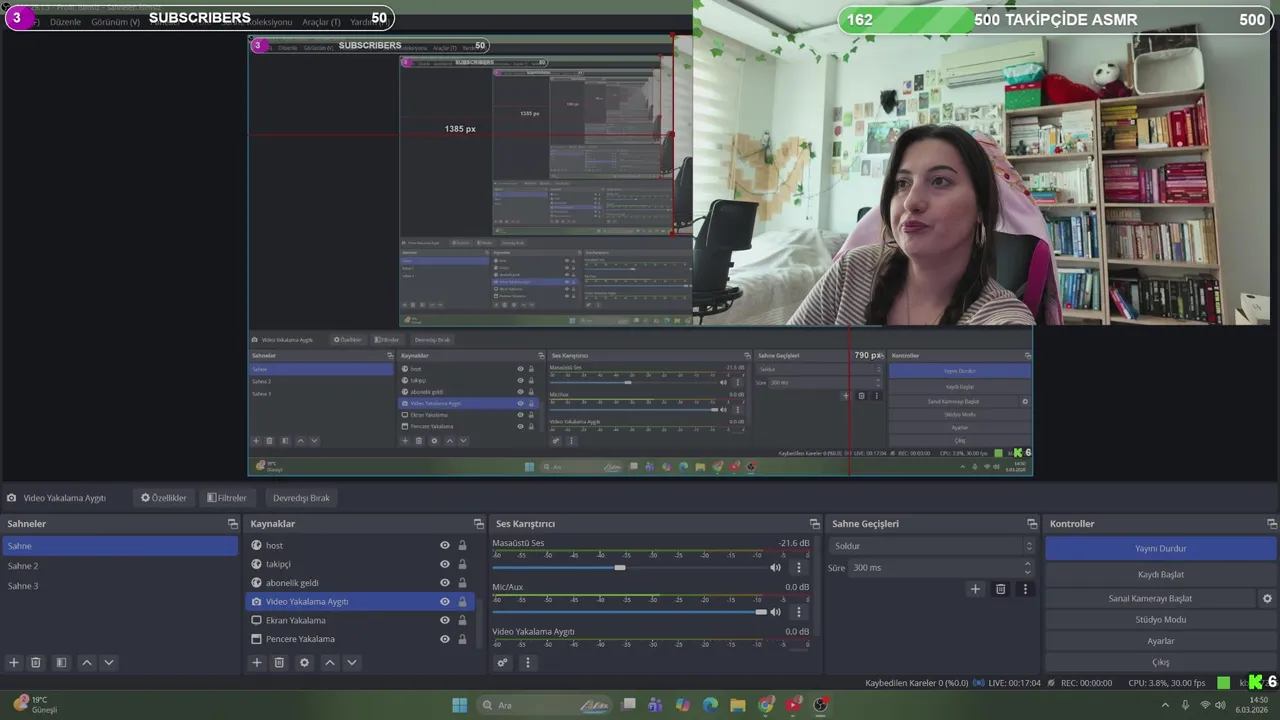
Task: Remove the scene transition with trash icon
Action: click(1000, 589)
